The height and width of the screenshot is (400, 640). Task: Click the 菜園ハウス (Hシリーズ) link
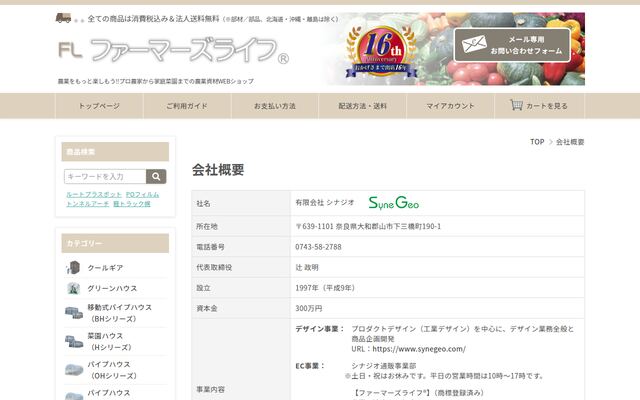click(109, 341)
